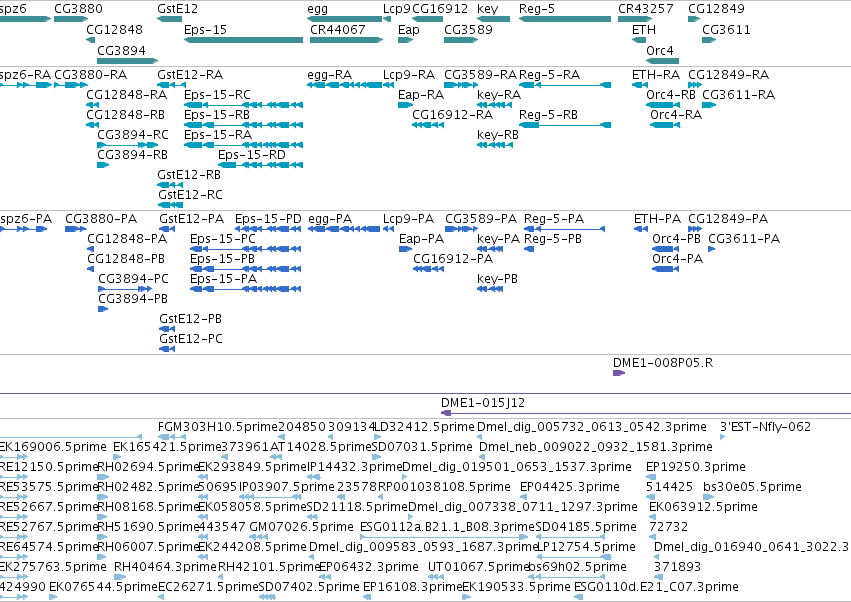Select the Dmel_neb_009022_0932_1581.3prime label

pos(596,447)
